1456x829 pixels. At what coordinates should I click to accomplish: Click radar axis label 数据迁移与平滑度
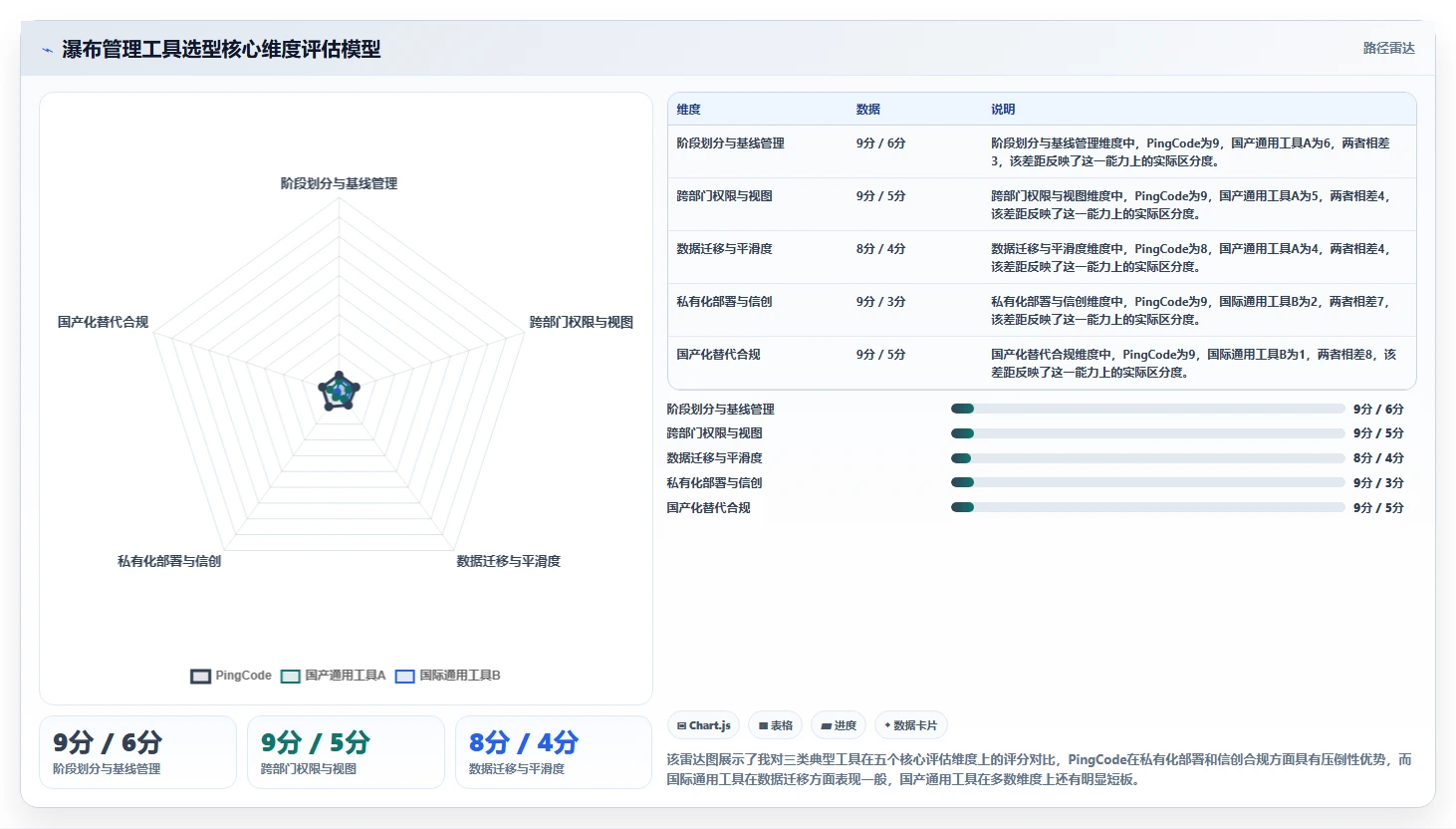508,561
